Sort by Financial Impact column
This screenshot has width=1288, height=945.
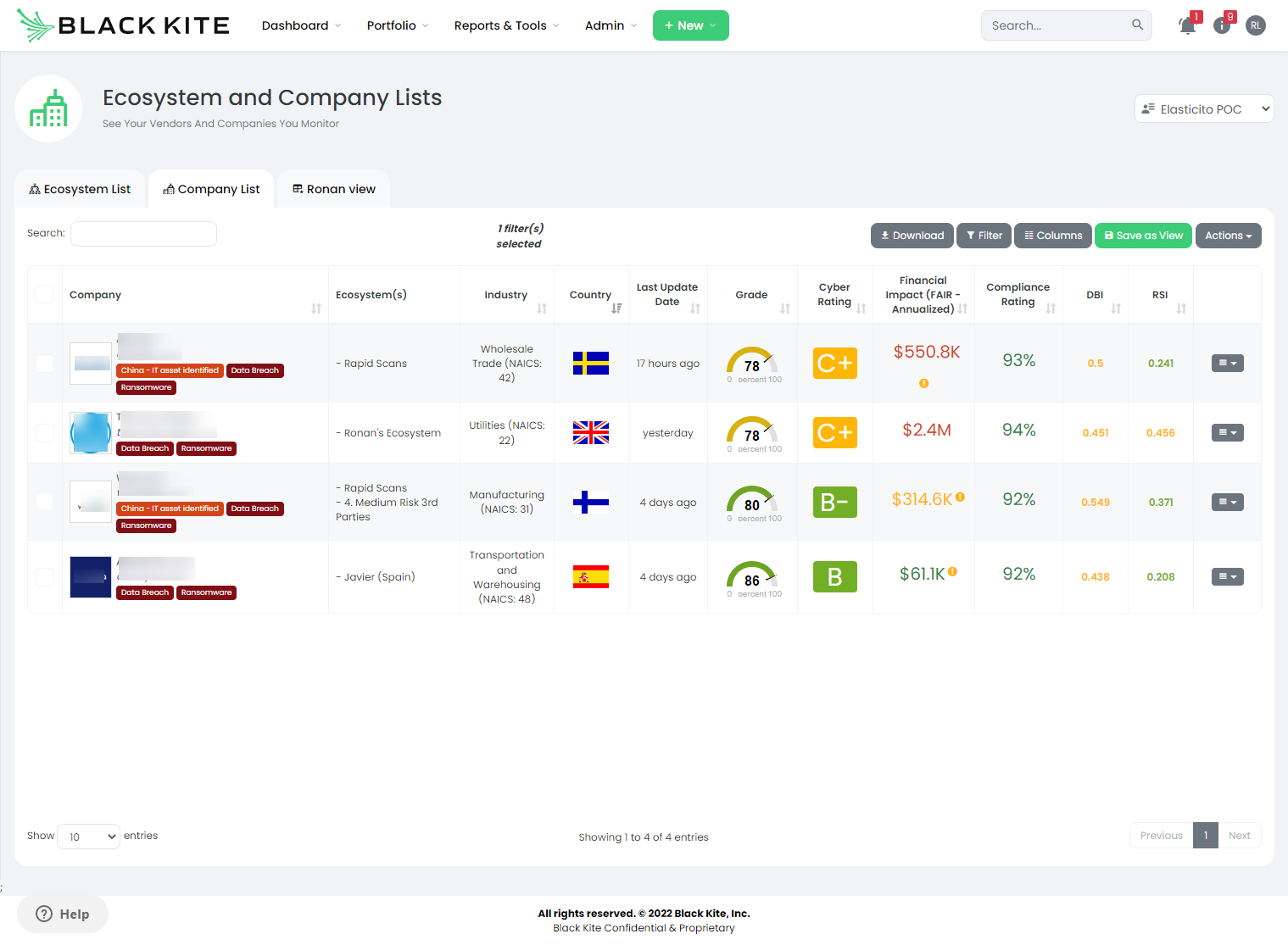click(962, 309)
